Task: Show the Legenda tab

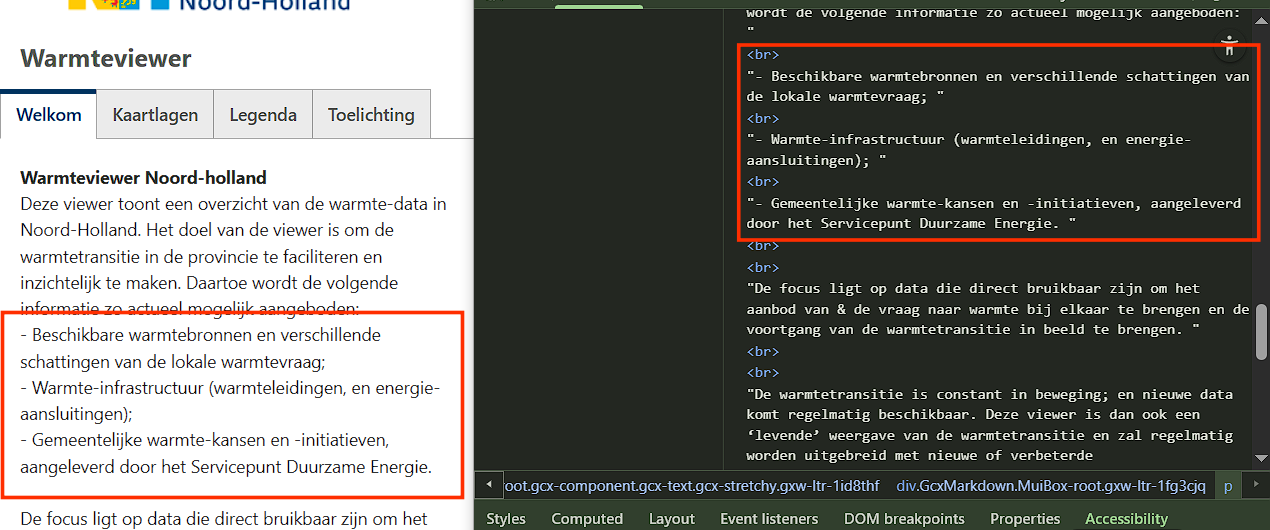Action: (263, 115)
